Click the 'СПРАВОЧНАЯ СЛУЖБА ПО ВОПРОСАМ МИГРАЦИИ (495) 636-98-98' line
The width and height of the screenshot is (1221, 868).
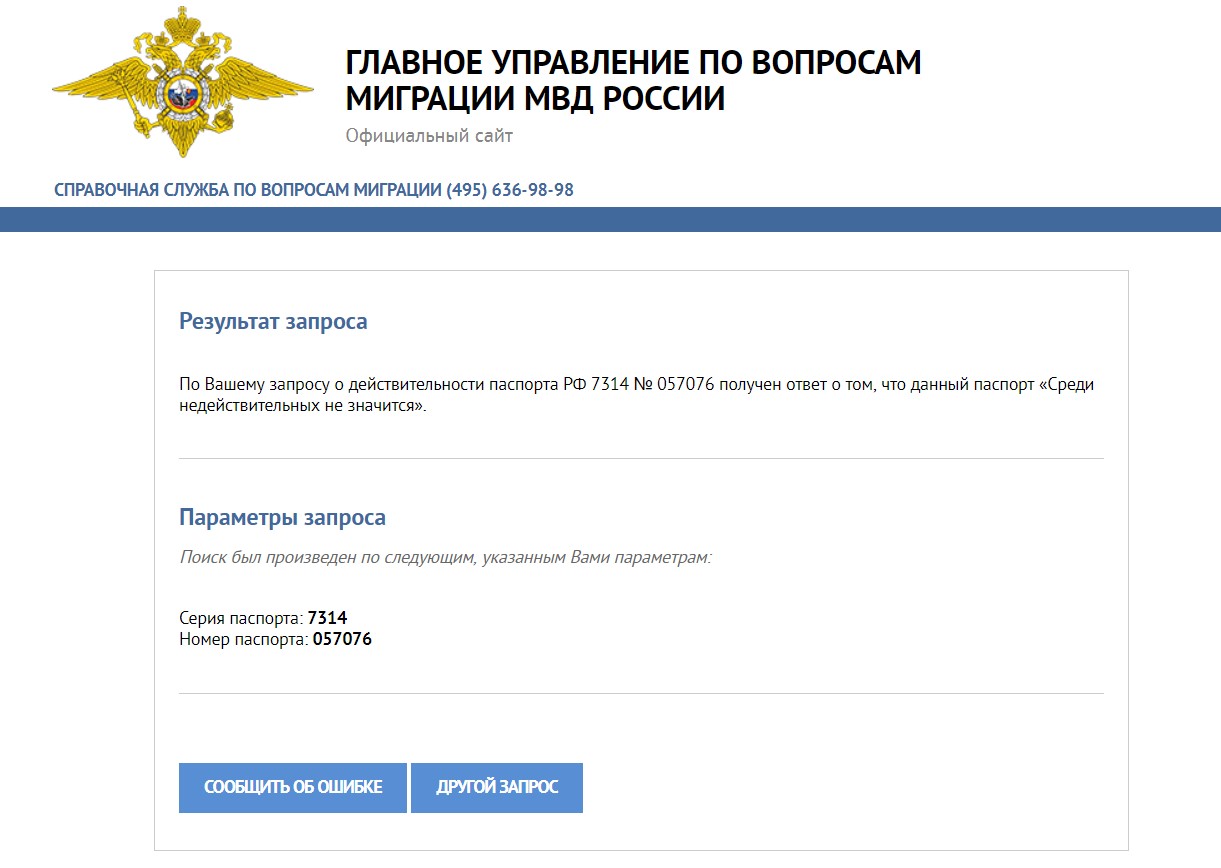coord(314,190)
